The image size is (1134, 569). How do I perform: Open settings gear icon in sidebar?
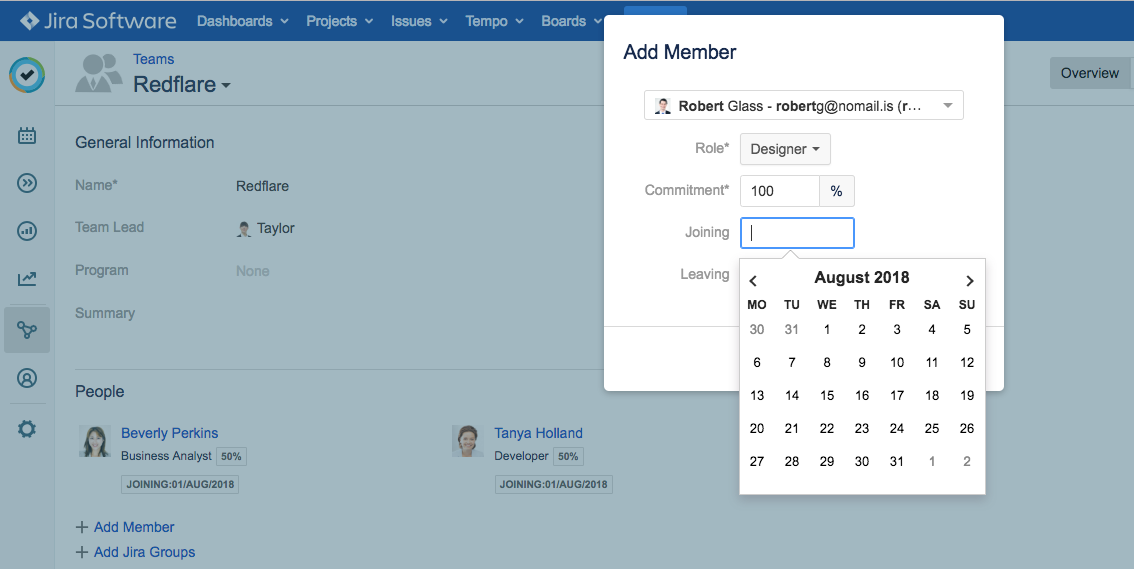27,429
